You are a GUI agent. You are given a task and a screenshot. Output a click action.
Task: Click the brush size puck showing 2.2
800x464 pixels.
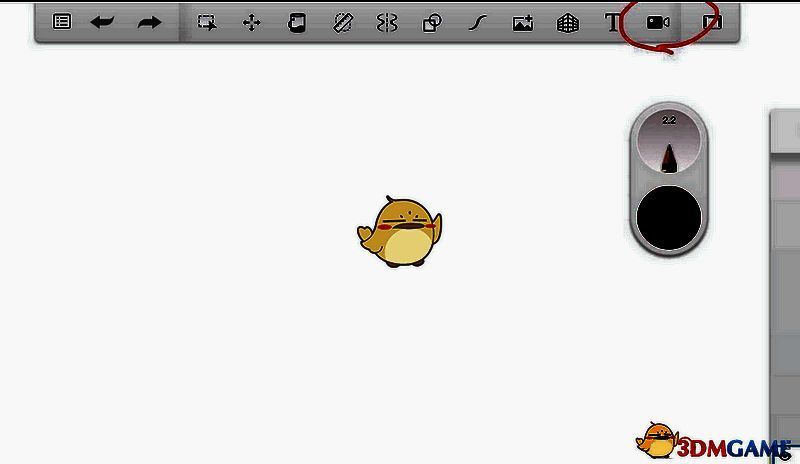pos(669,141)
